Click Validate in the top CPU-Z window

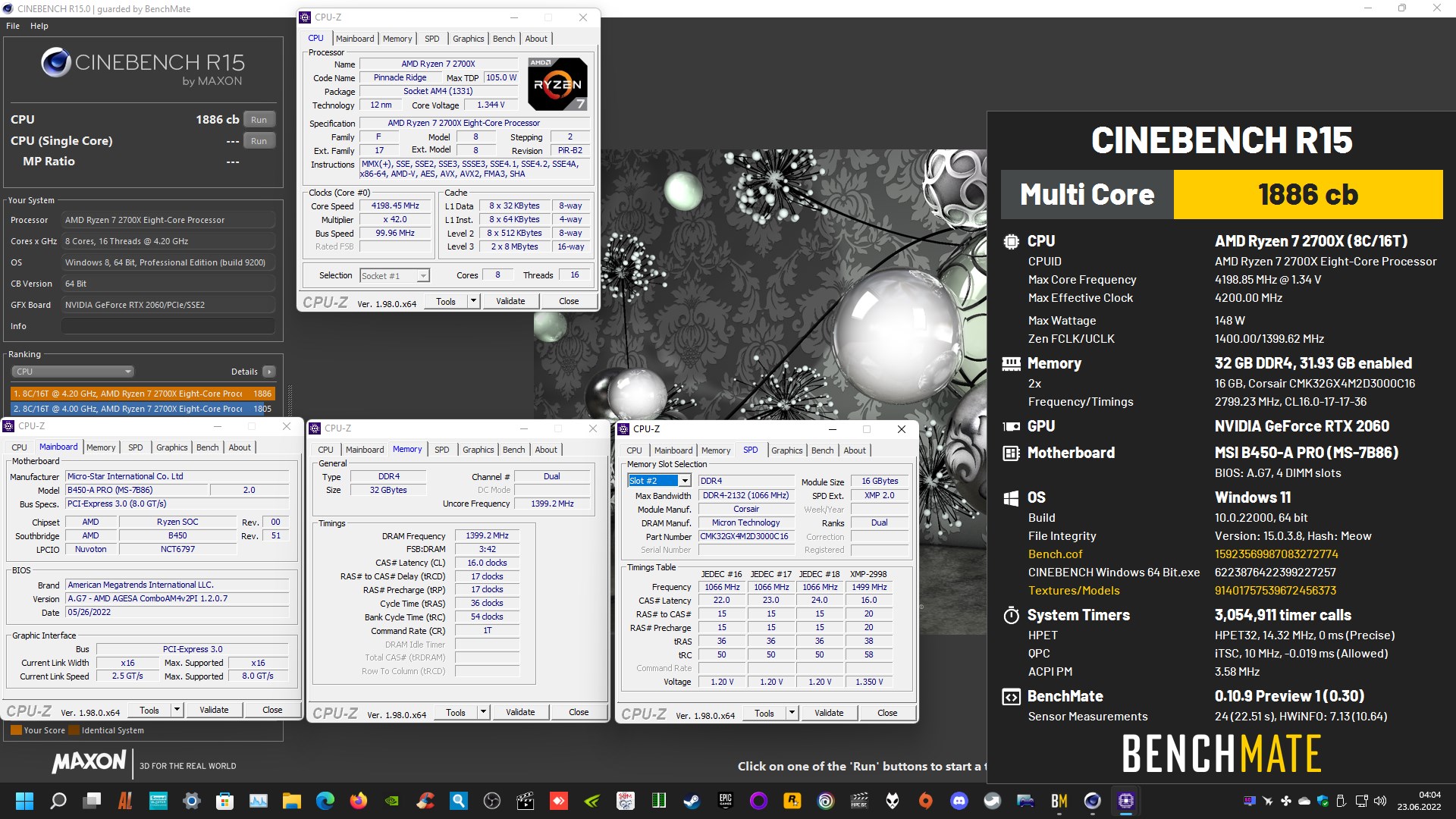tap(510, 301)
